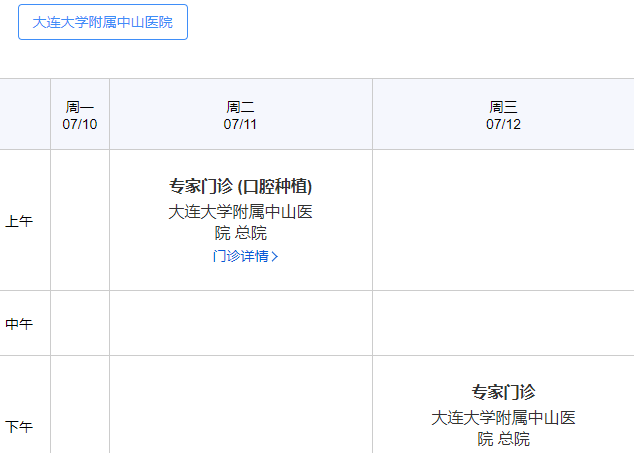Select the 周二 07/11 column header
Screen dimensions: 634x453
click(x=241, y=115)
